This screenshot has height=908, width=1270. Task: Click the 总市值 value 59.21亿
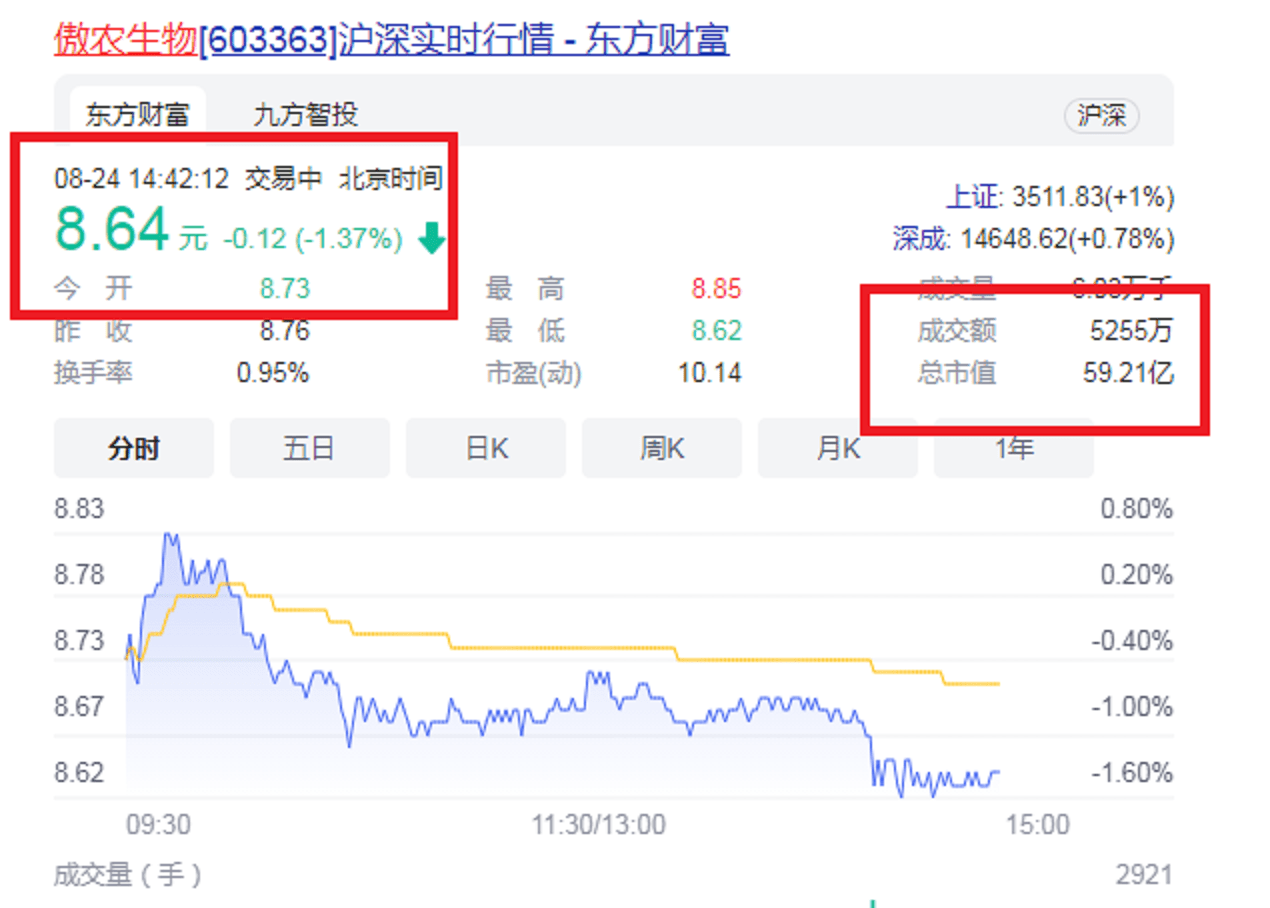tap(1128, 373)
